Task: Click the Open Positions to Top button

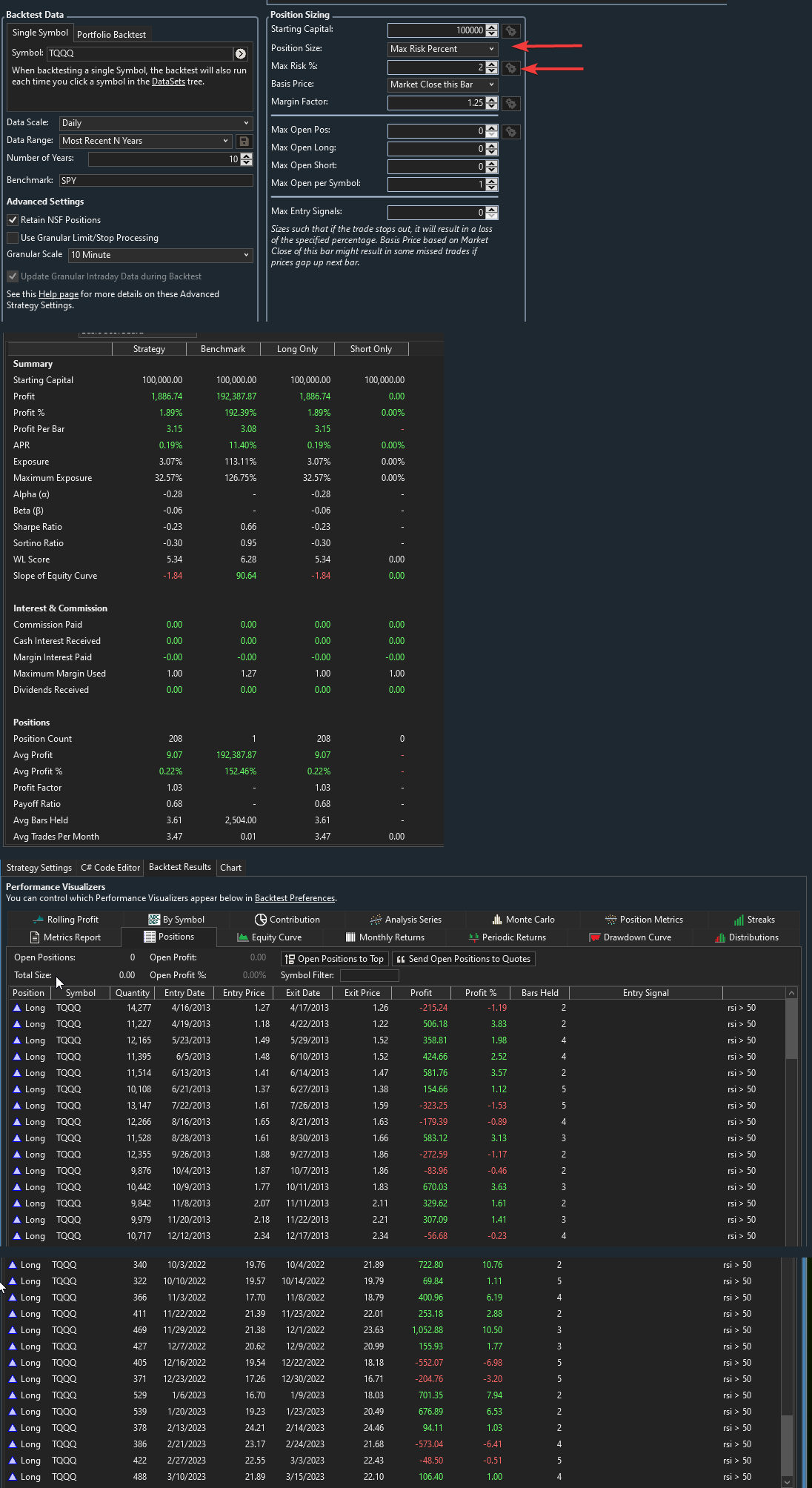Action: 335,959
